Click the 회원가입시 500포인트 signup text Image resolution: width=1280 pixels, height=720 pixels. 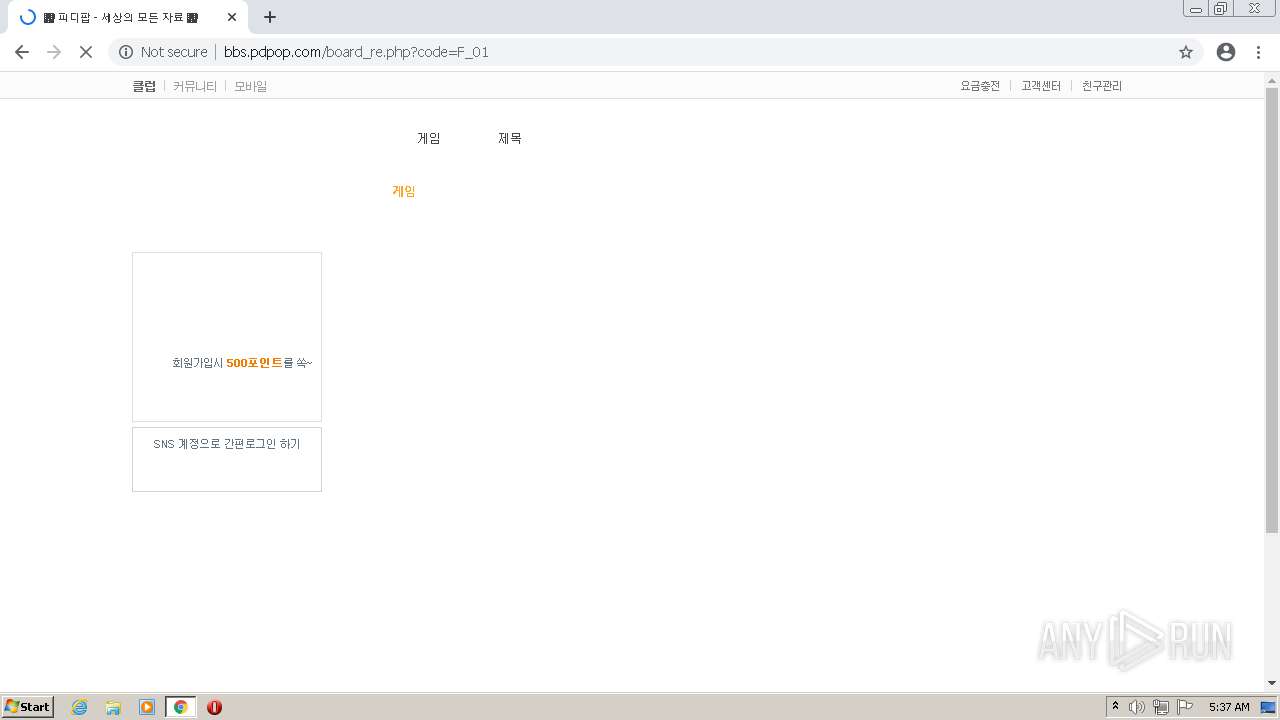coord(242,363)
